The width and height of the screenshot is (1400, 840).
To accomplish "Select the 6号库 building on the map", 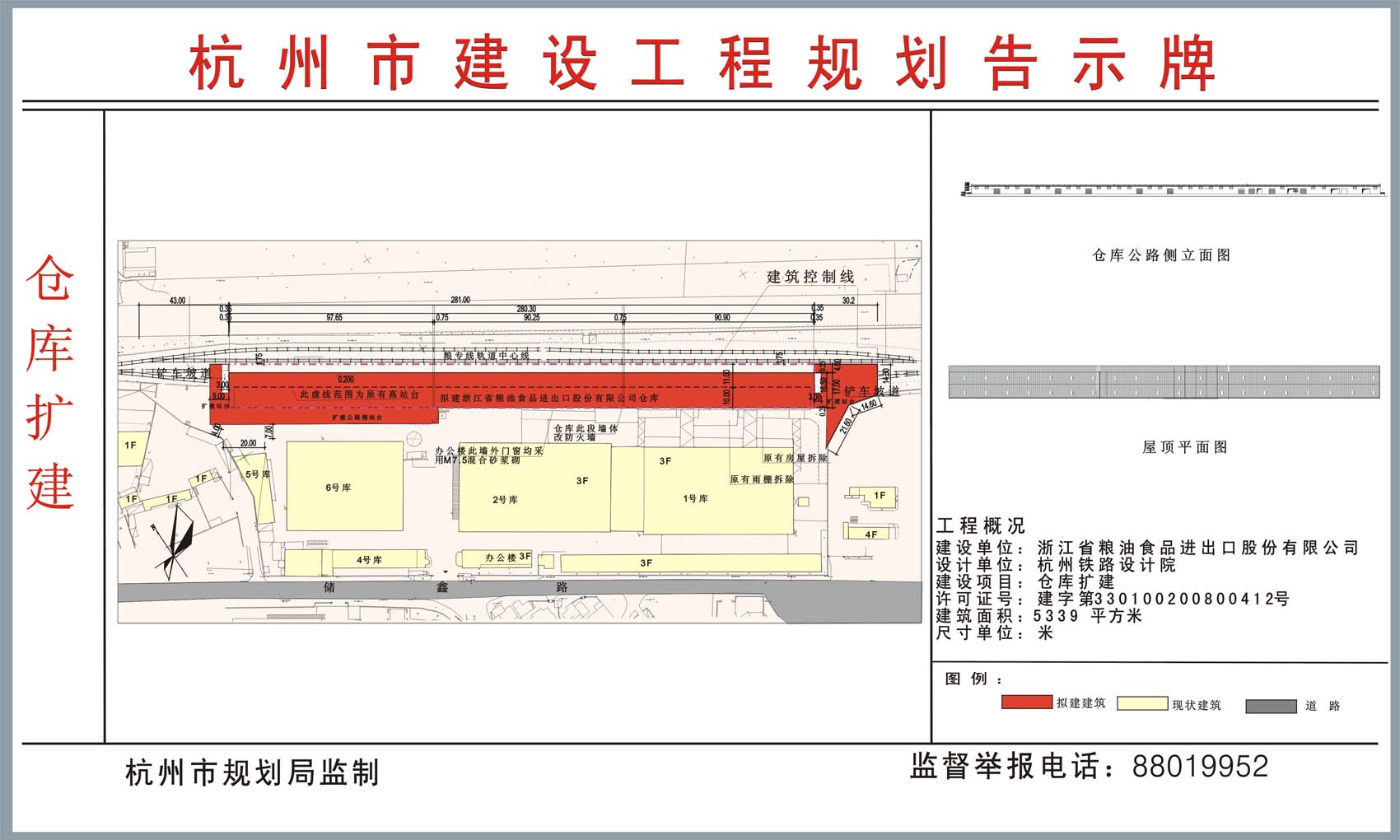I will (344, 487).
